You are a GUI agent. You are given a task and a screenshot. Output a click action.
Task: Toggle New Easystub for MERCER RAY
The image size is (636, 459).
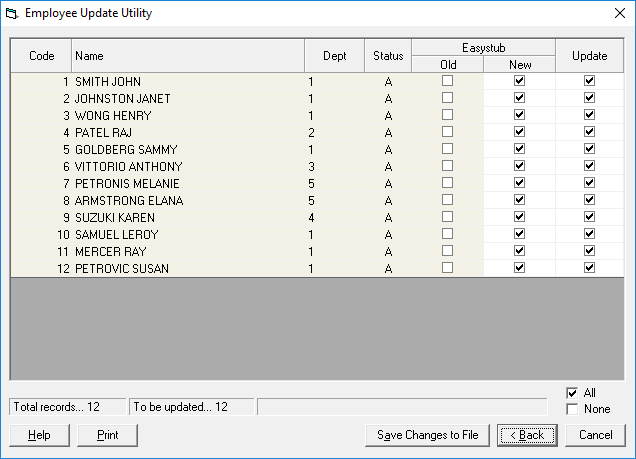click(x=519, y=251)
